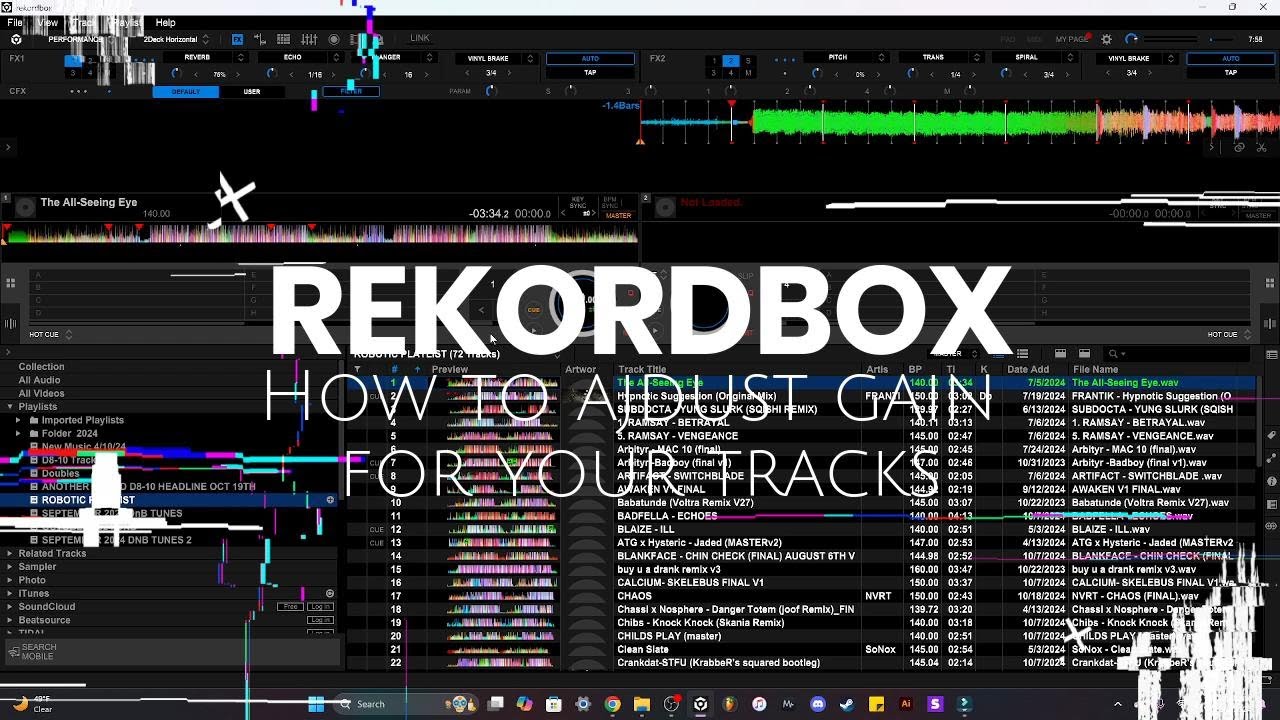Open the settings gear icon
Screen dimensions: 1280x720
(1106, 39)
